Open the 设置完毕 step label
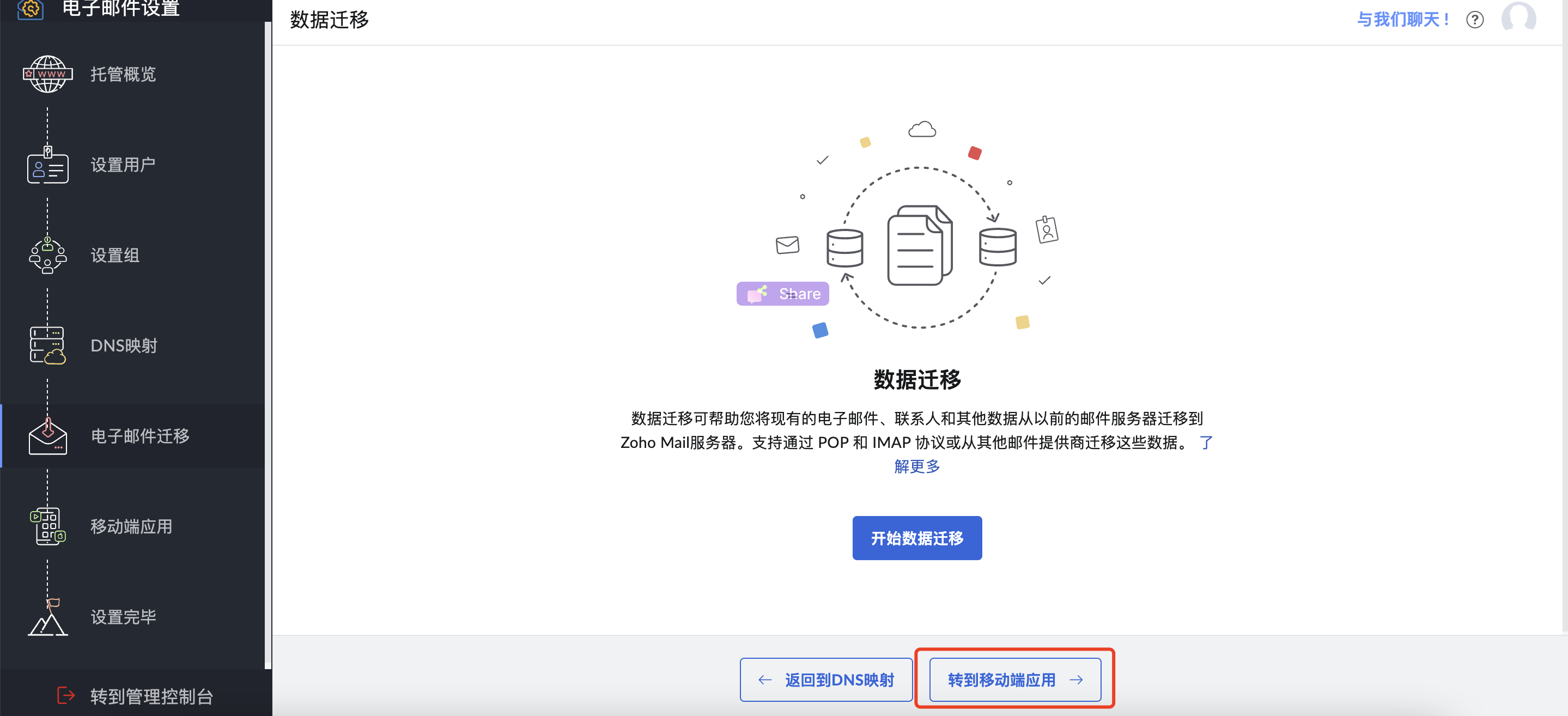The height and width of the screenshot is (716, 1568). click(x=123, y=617)
